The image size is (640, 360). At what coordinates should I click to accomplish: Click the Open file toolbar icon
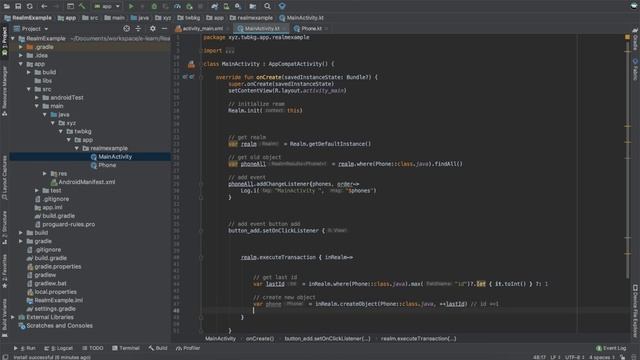(7, 6)
